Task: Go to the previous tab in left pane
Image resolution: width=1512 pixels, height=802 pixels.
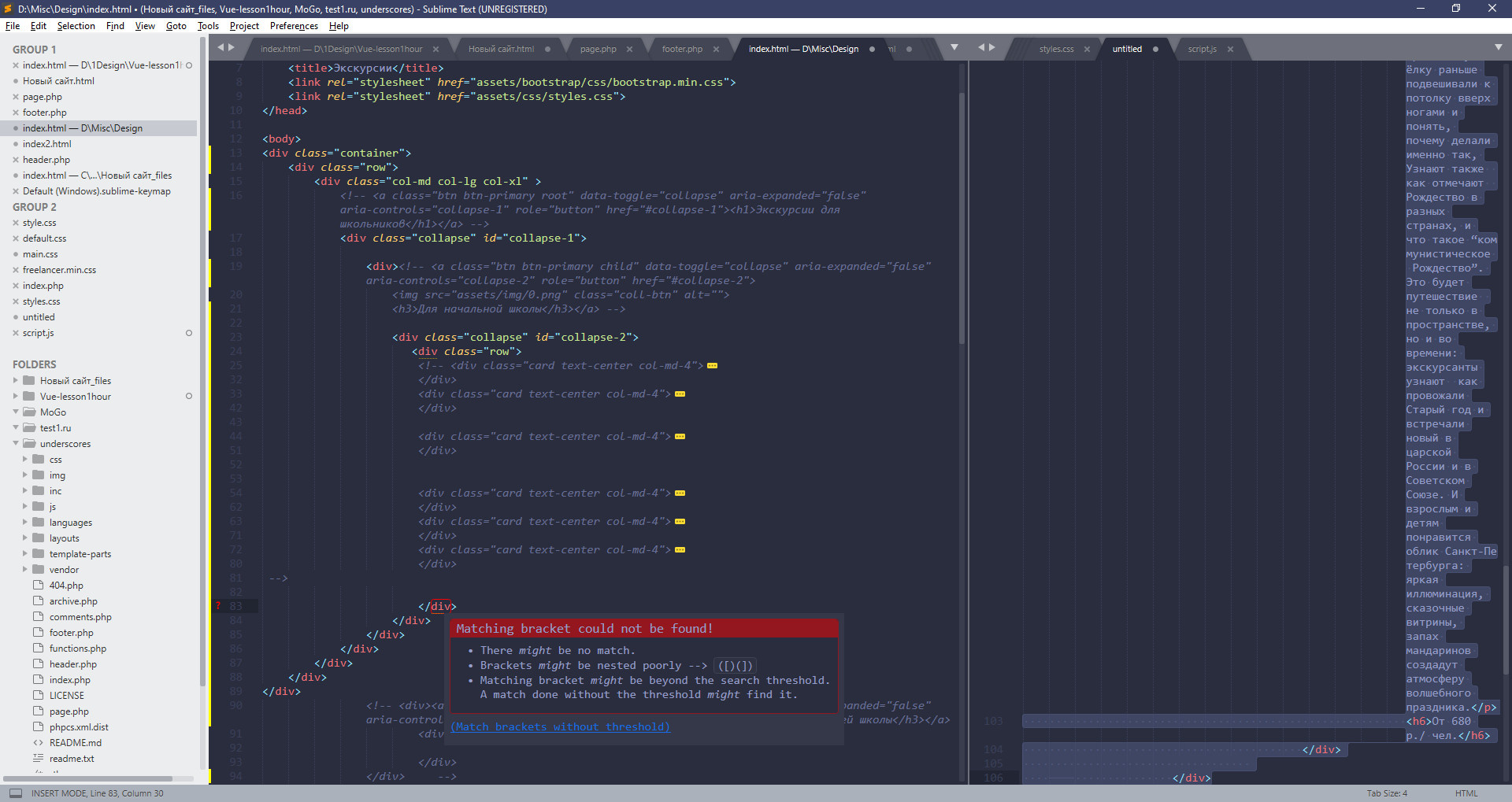Action: click(221, 47)
